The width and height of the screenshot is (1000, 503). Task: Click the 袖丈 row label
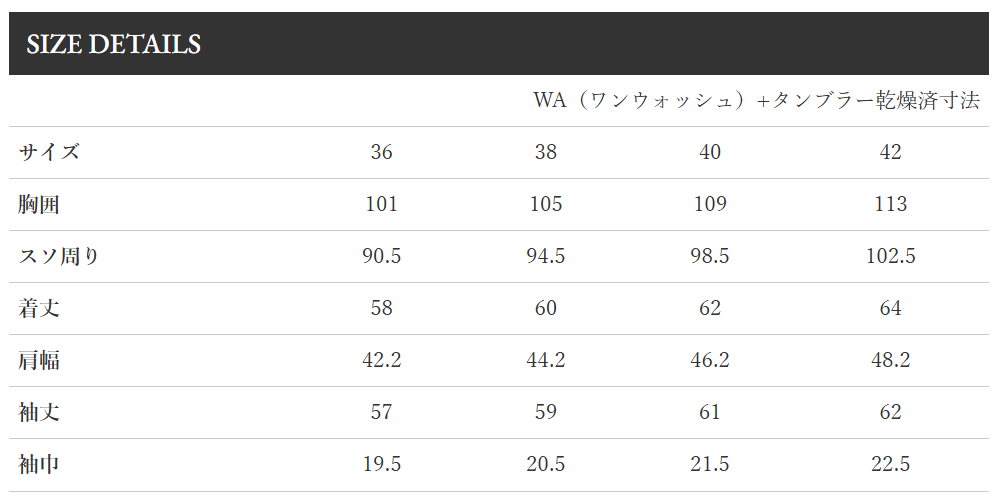click(39, 412)
